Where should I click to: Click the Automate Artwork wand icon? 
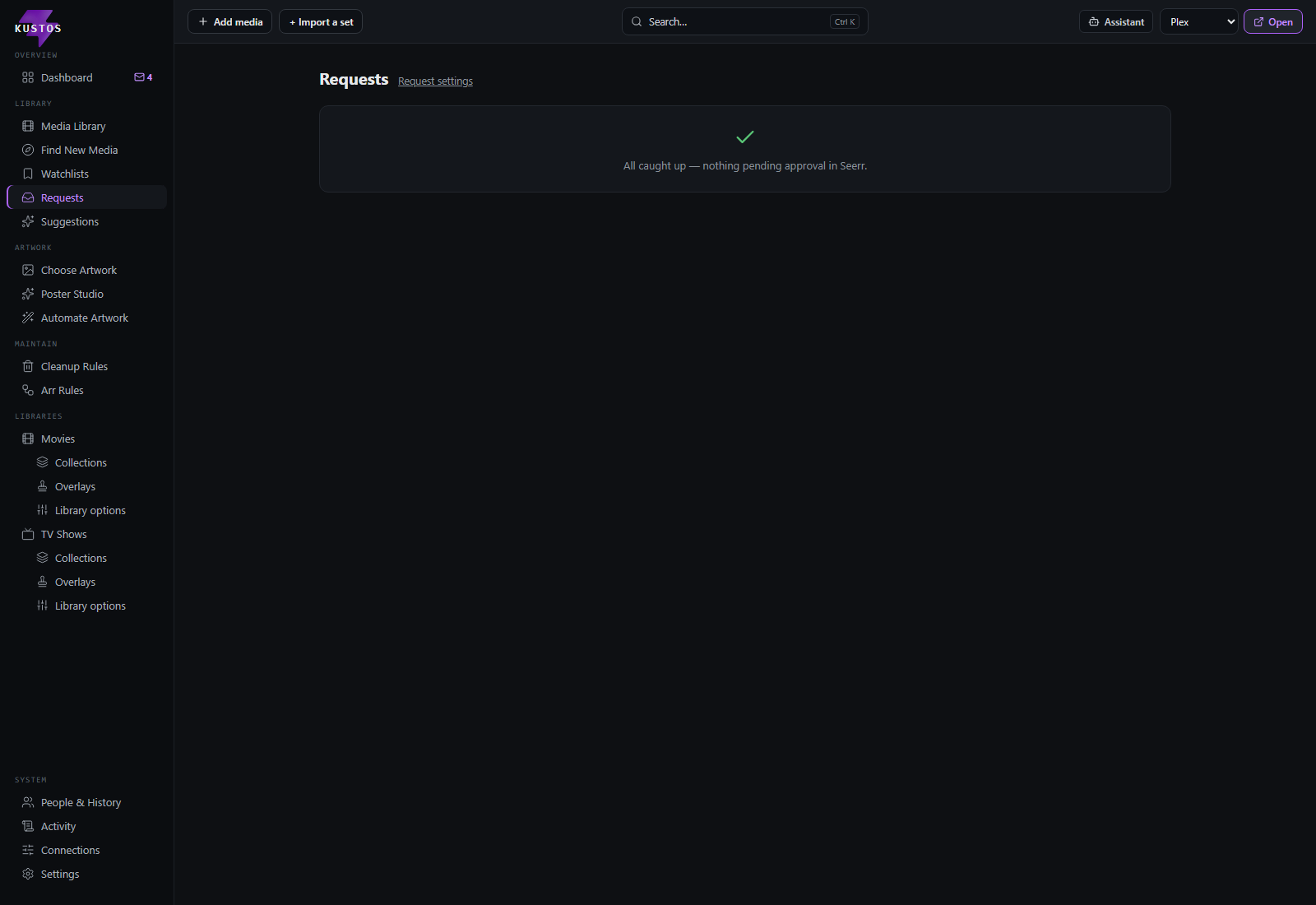[28, 318]
